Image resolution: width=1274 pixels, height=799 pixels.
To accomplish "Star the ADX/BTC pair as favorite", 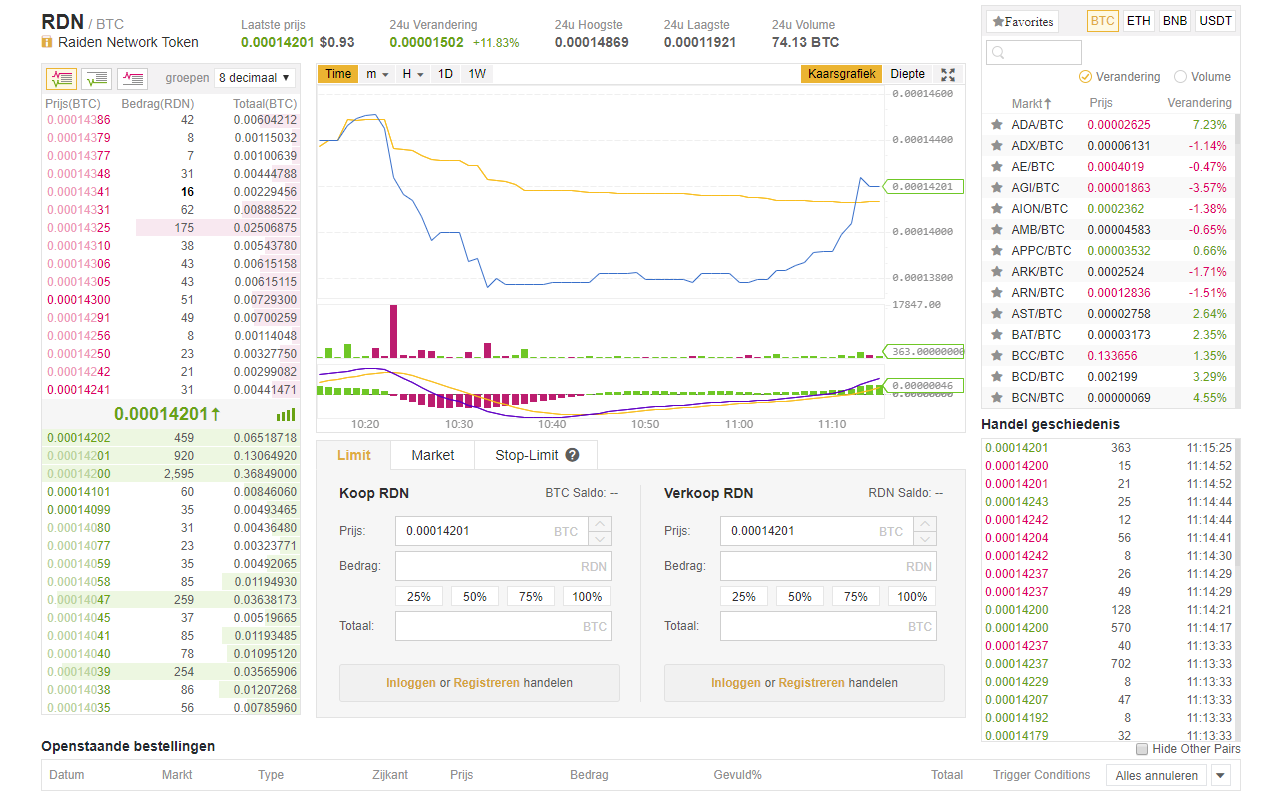I will (997, 146).
